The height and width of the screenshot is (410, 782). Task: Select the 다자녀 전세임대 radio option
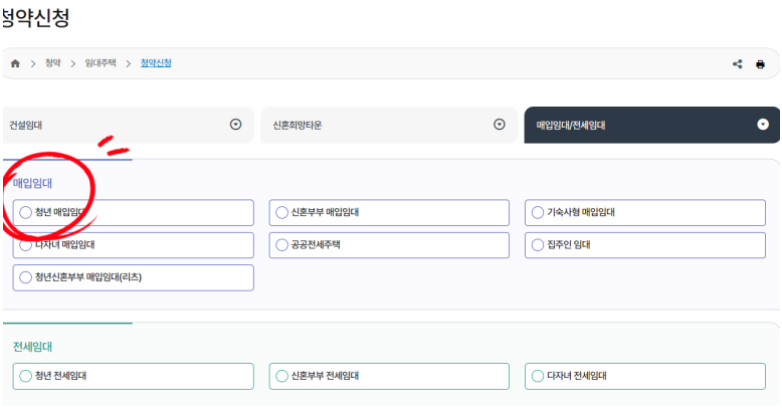pos(538,376)
